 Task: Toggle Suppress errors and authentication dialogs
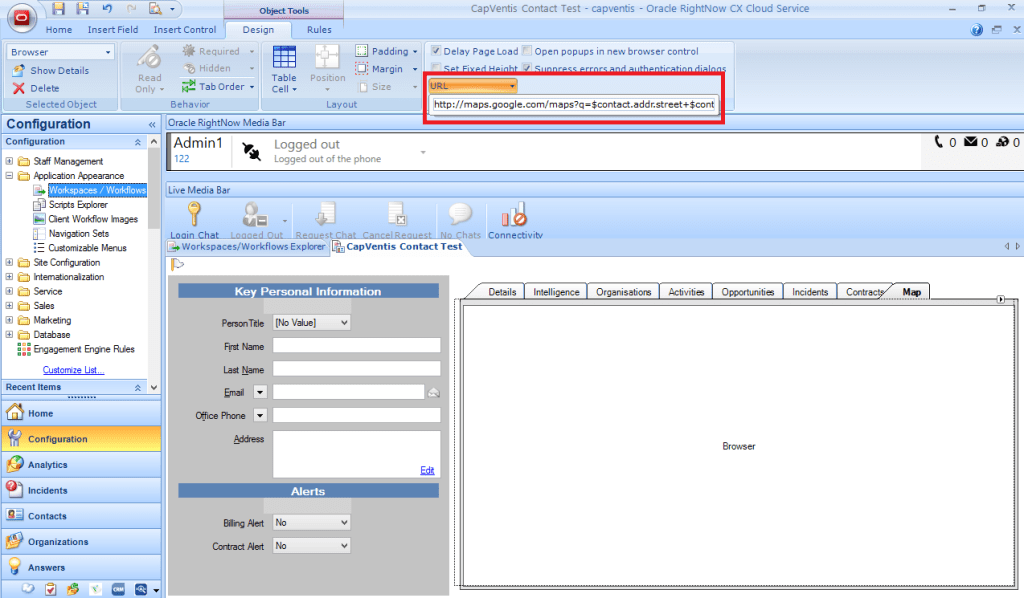pyautogui.click(x=527, y=69)
